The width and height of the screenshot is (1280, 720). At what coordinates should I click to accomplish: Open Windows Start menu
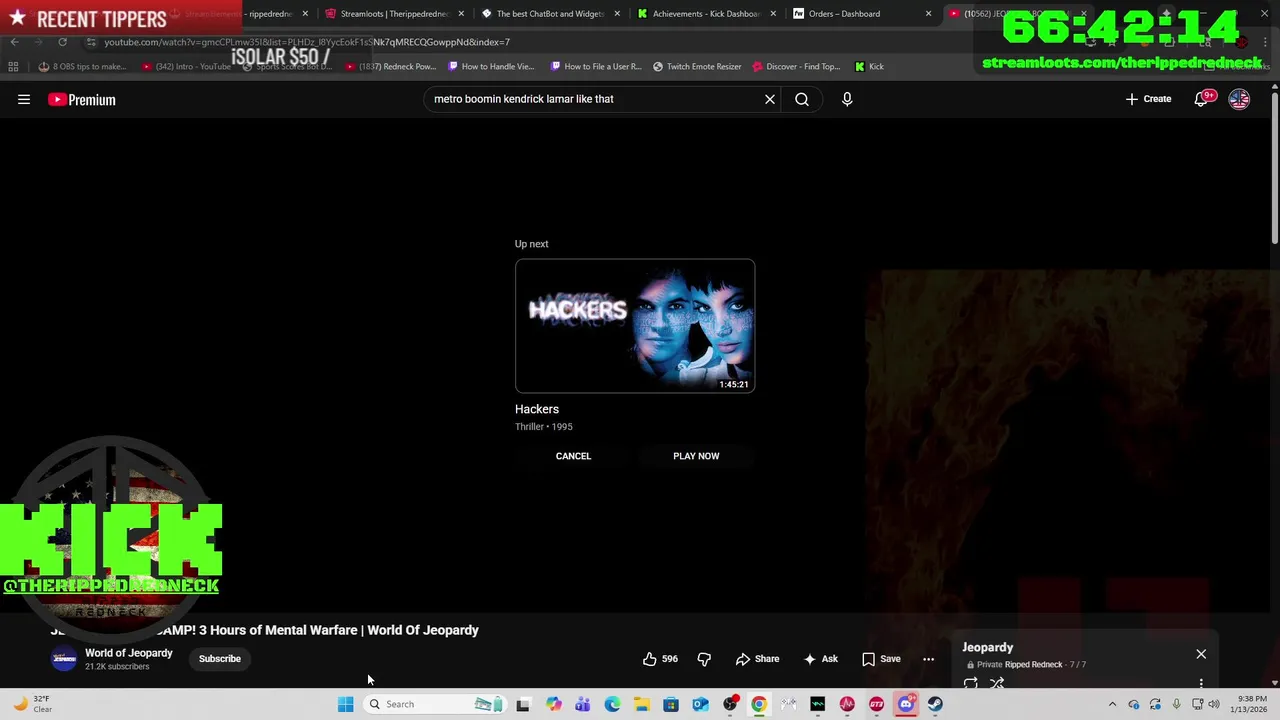click(x=345, y=704)
